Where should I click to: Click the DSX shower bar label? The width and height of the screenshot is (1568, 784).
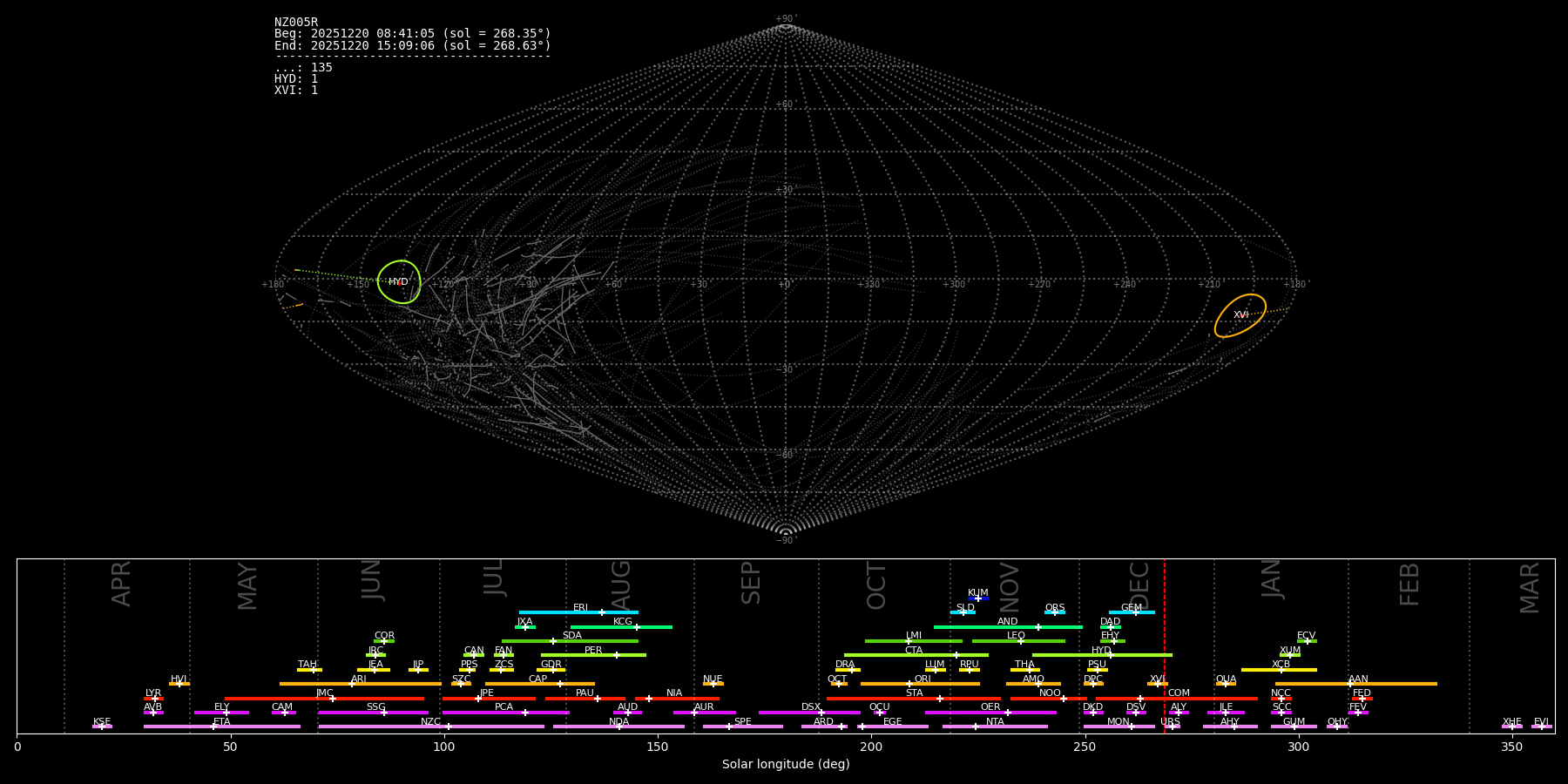point(811,707)
